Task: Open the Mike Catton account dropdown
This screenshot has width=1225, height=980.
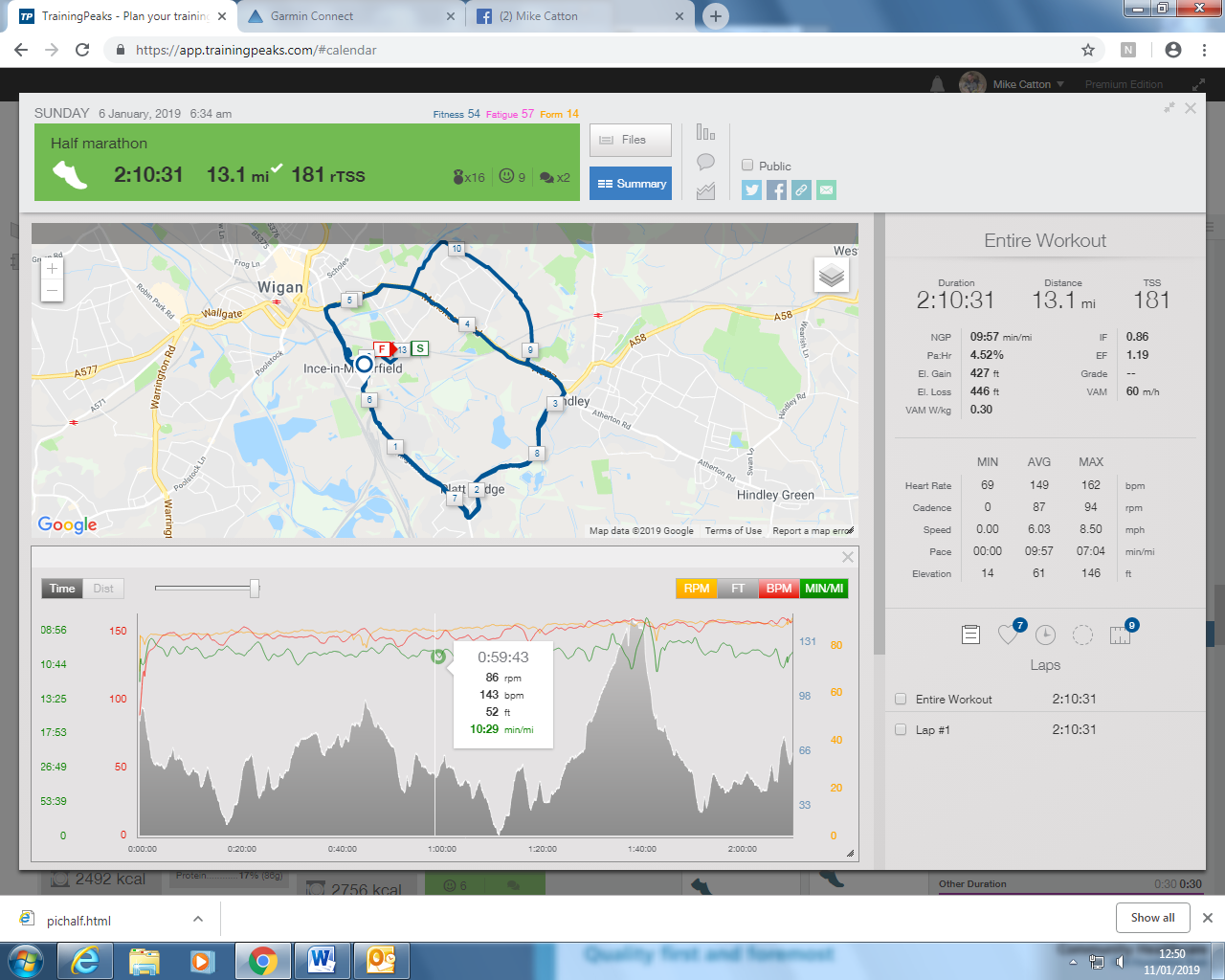Action: tap(1028, 84)
